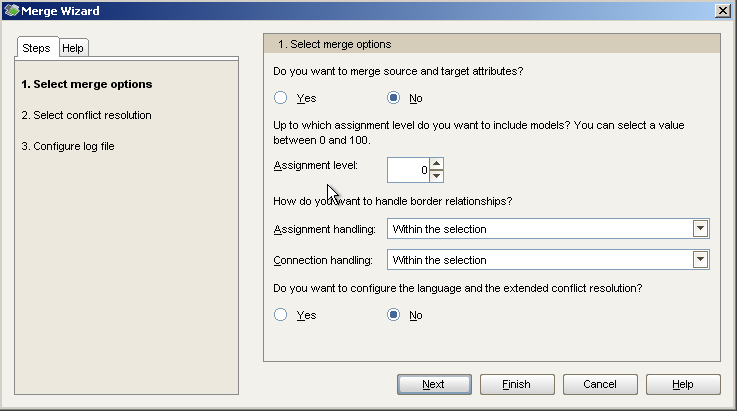
Task: Go to step 3 Configure log file
Action: (x=68, y=146)
